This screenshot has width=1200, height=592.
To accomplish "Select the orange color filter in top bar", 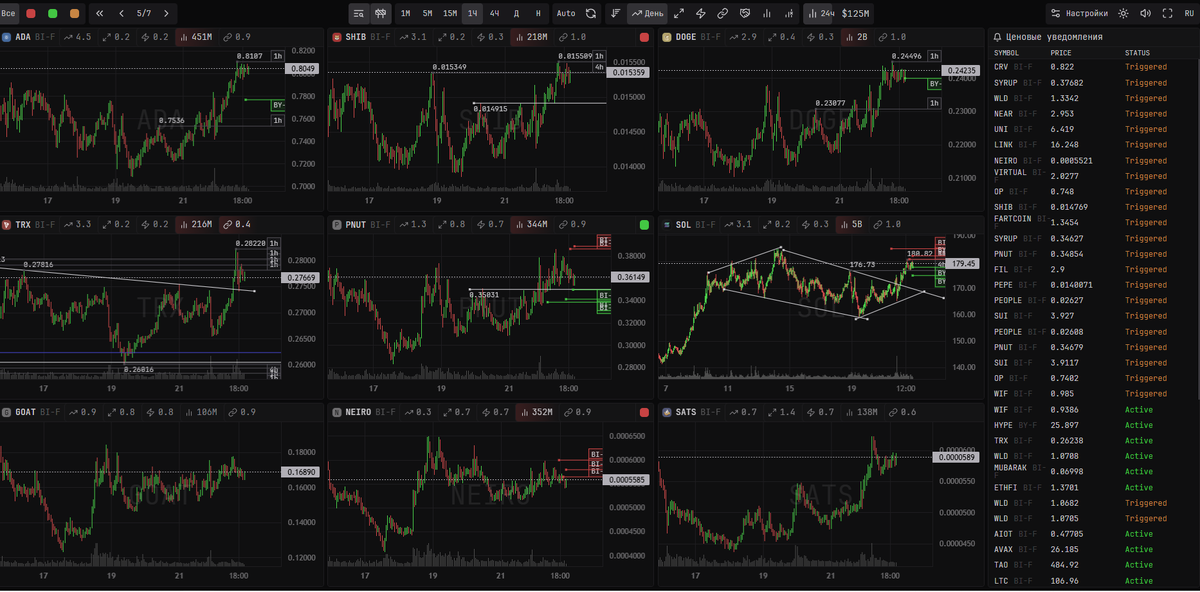I will 75,14.
